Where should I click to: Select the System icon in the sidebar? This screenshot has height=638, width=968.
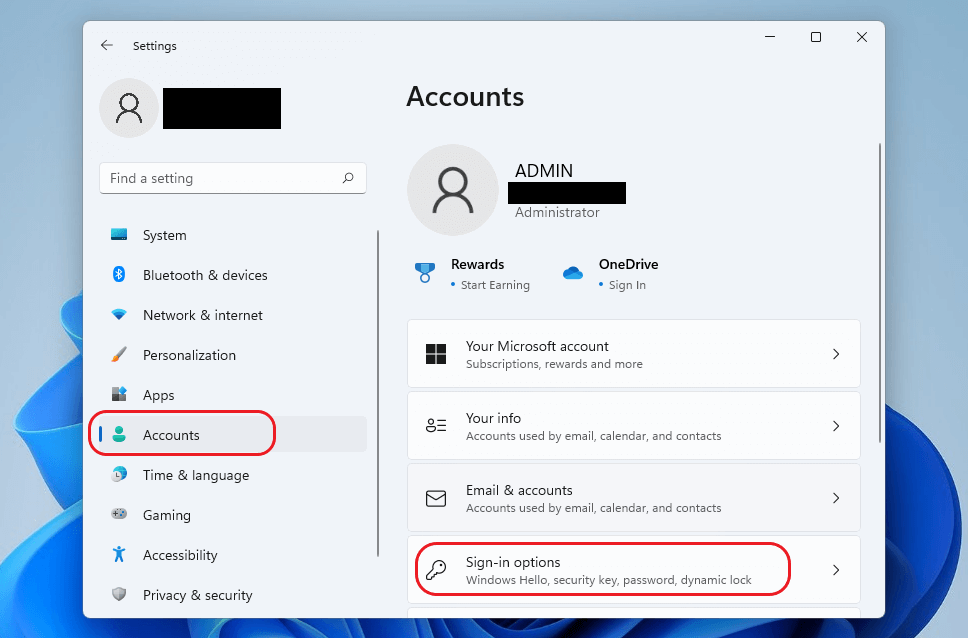click(121, 235)
